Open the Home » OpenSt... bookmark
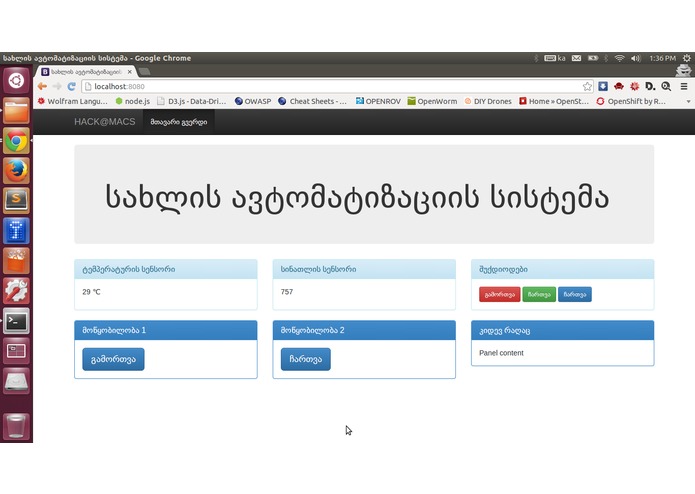695x494 pixels. tap(554, 101)
